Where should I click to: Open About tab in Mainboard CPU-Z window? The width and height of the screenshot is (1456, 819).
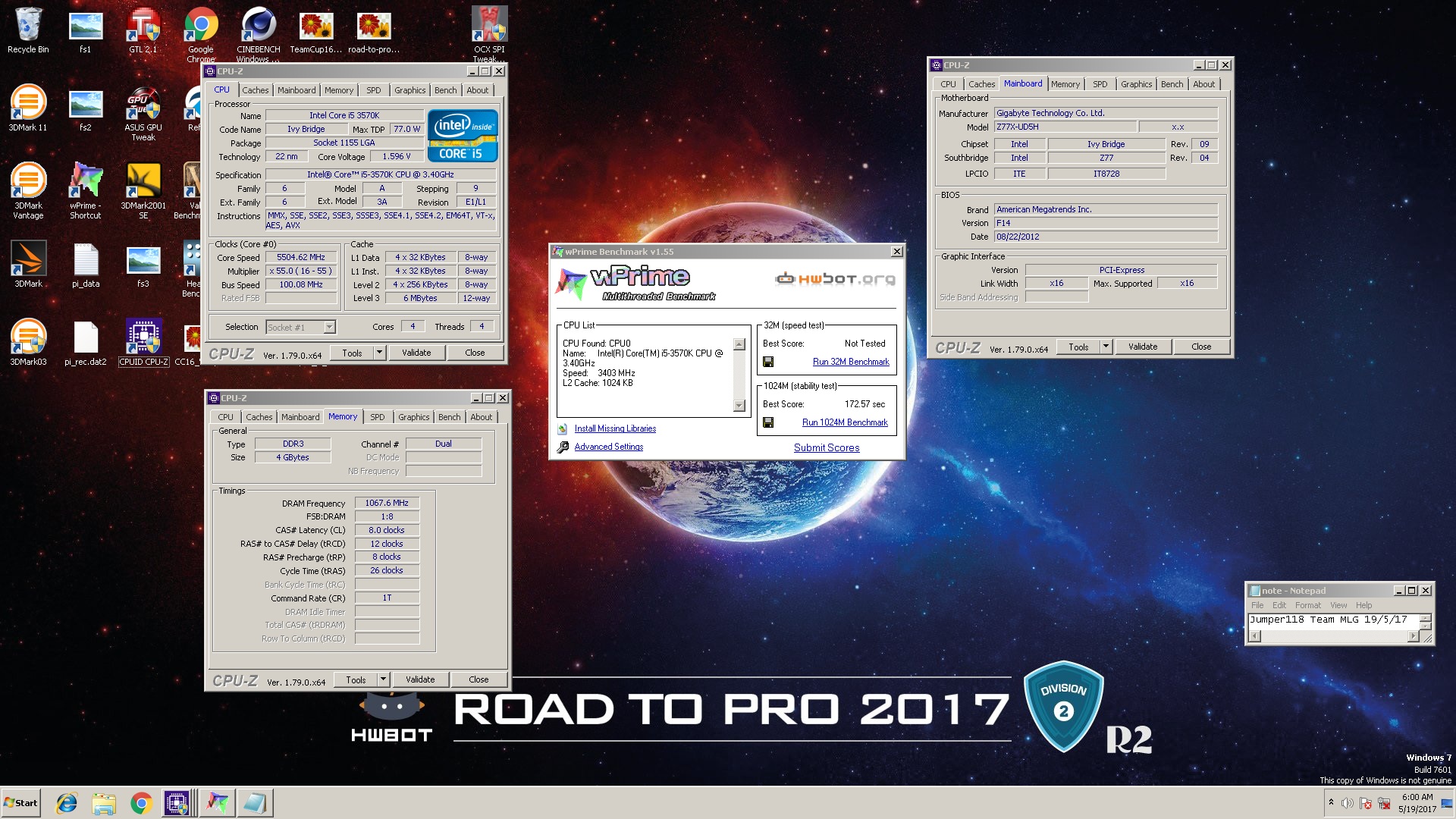pyautogui.click(x=1203, y=84)
